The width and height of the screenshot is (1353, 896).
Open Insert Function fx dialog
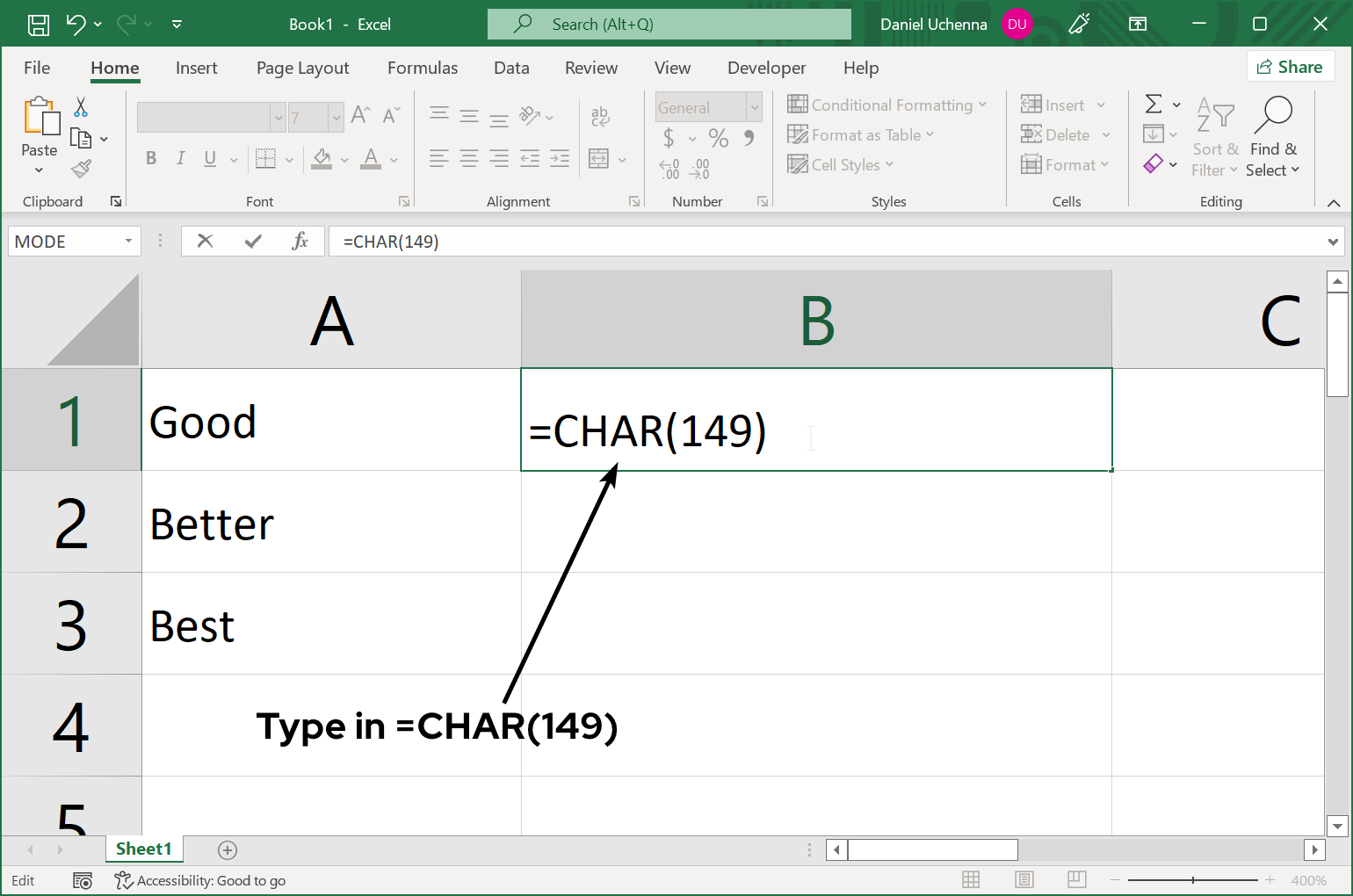point(300,242)
